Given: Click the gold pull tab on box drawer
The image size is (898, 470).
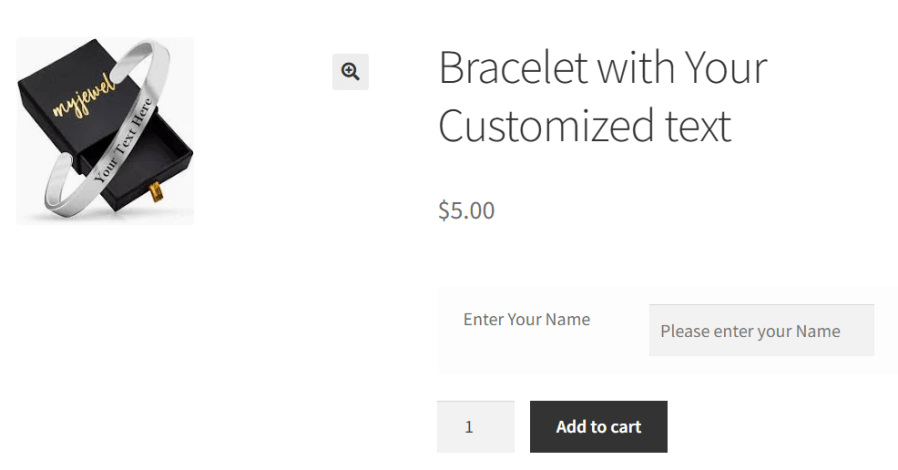Looking at the screenshot, I should click(x=156, y=192).
